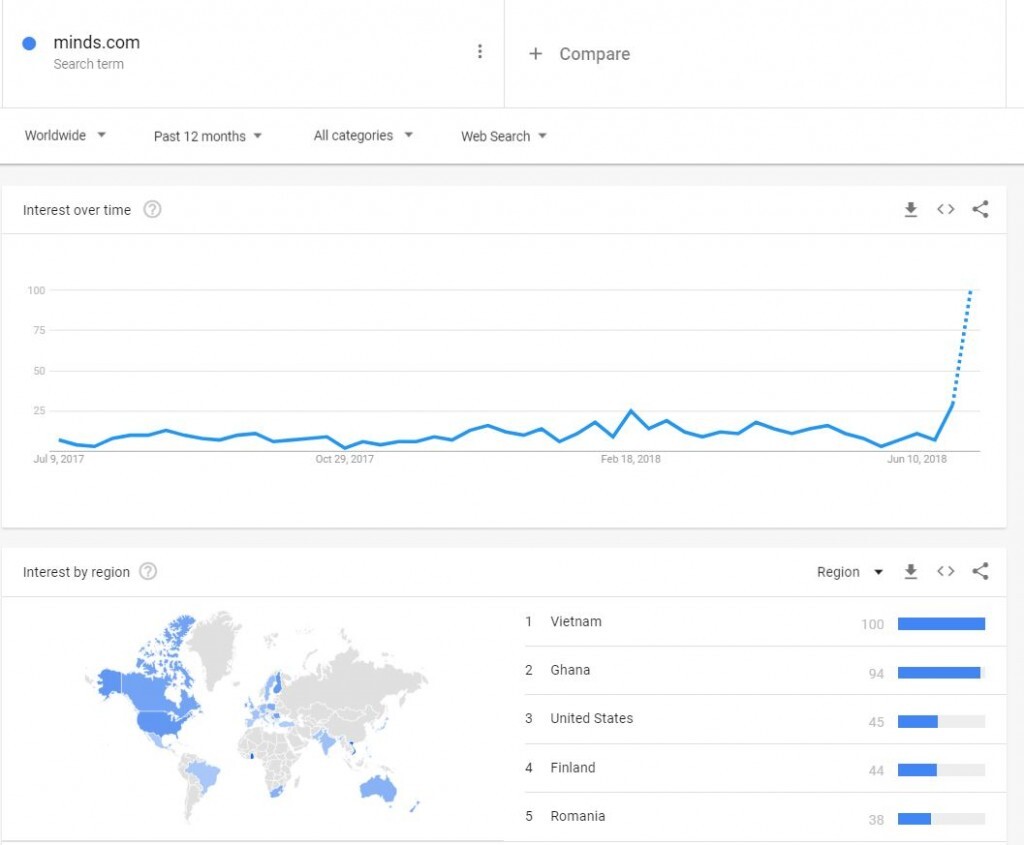Open the minds.com search term options menu
Image resolution: width=1024 pixels, height=845 pixels.
pos(480,52)
